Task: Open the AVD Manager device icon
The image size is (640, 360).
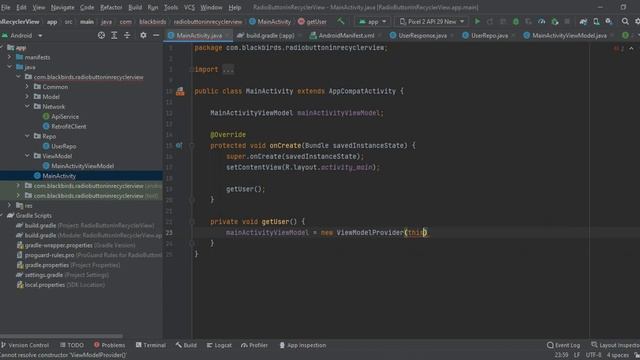Action: 596,21
